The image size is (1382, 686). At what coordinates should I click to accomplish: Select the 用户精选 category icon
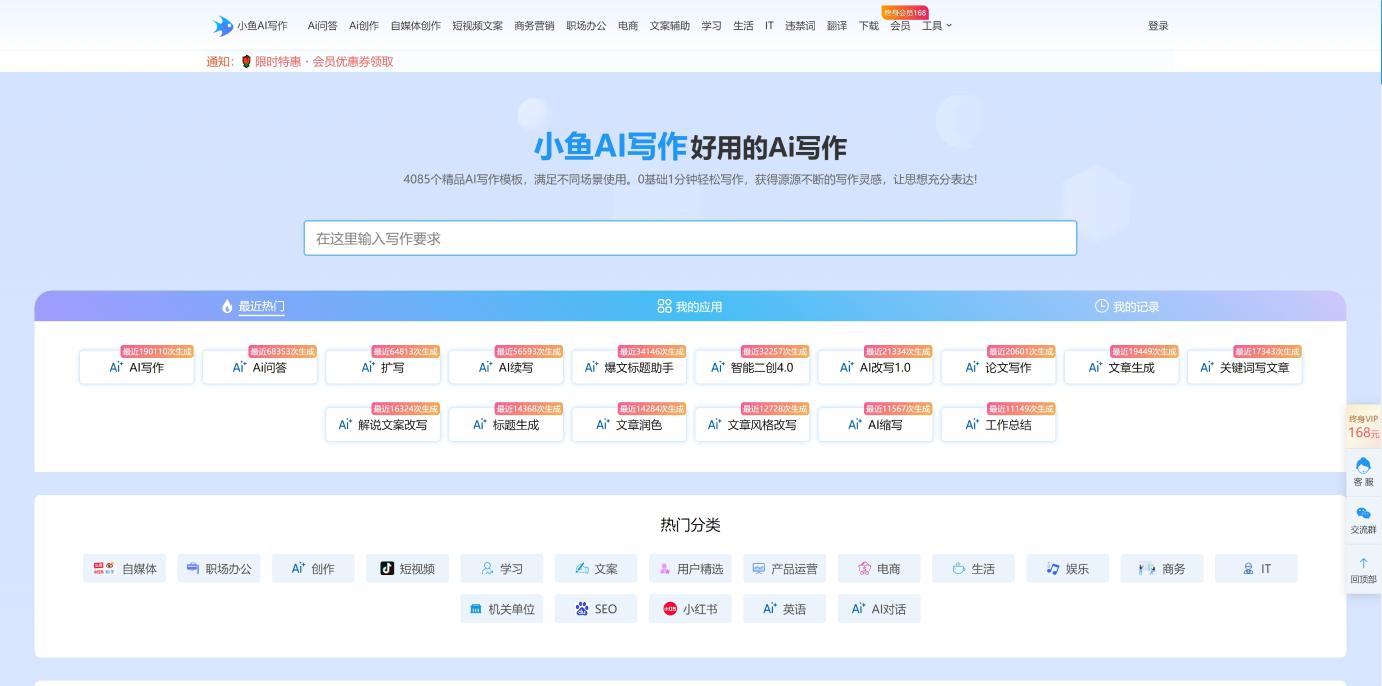665,568
